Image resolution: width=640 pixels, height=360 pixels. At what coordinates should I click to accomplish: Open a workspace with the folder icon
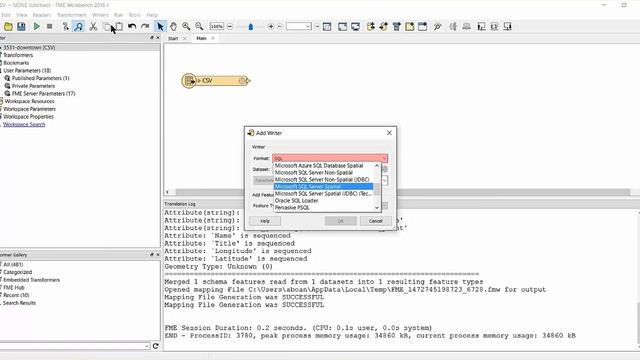[8, 27]
